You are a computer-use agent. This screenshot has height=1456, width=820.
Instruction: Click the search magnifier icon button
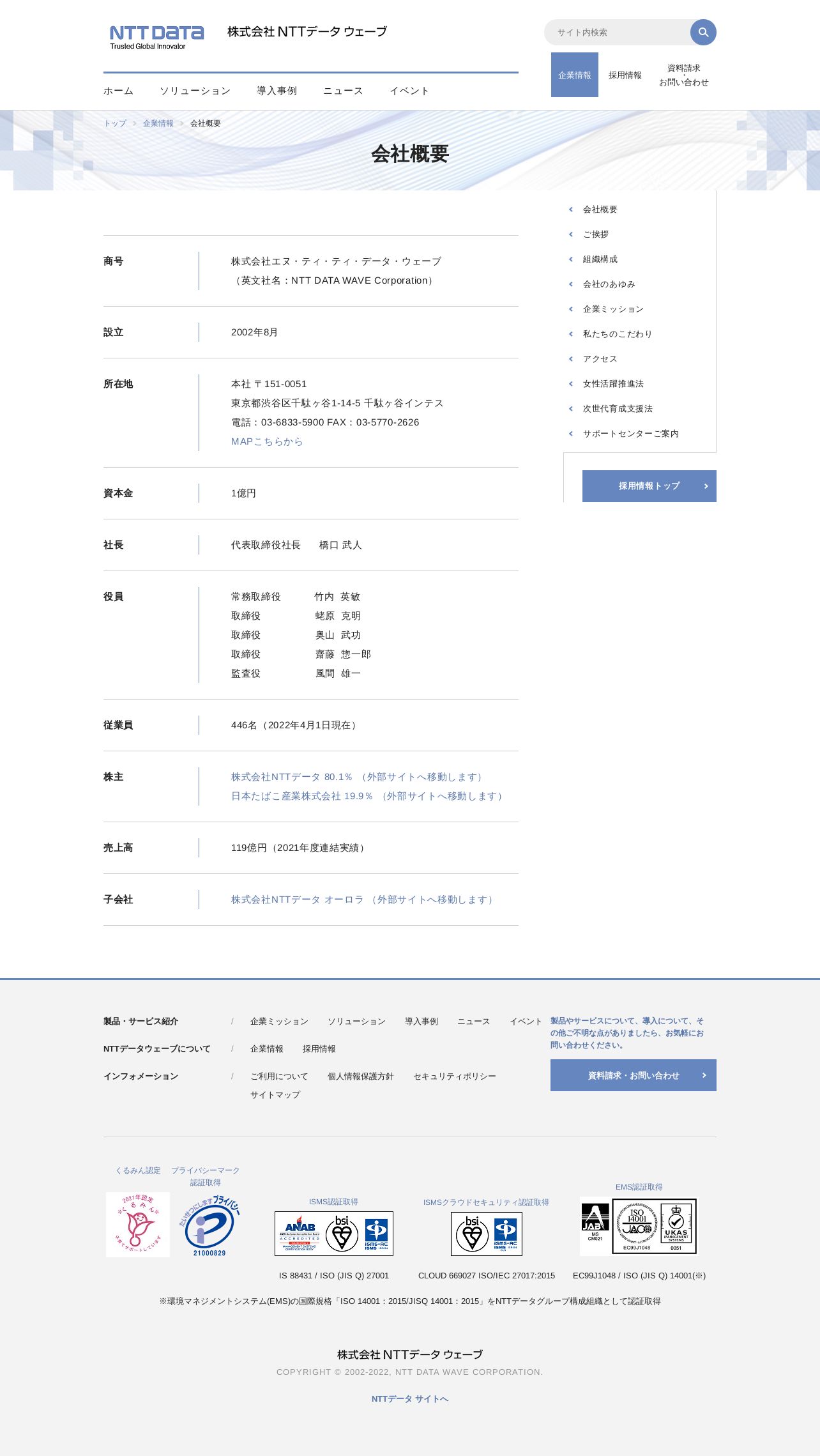[x=703, y=33]
